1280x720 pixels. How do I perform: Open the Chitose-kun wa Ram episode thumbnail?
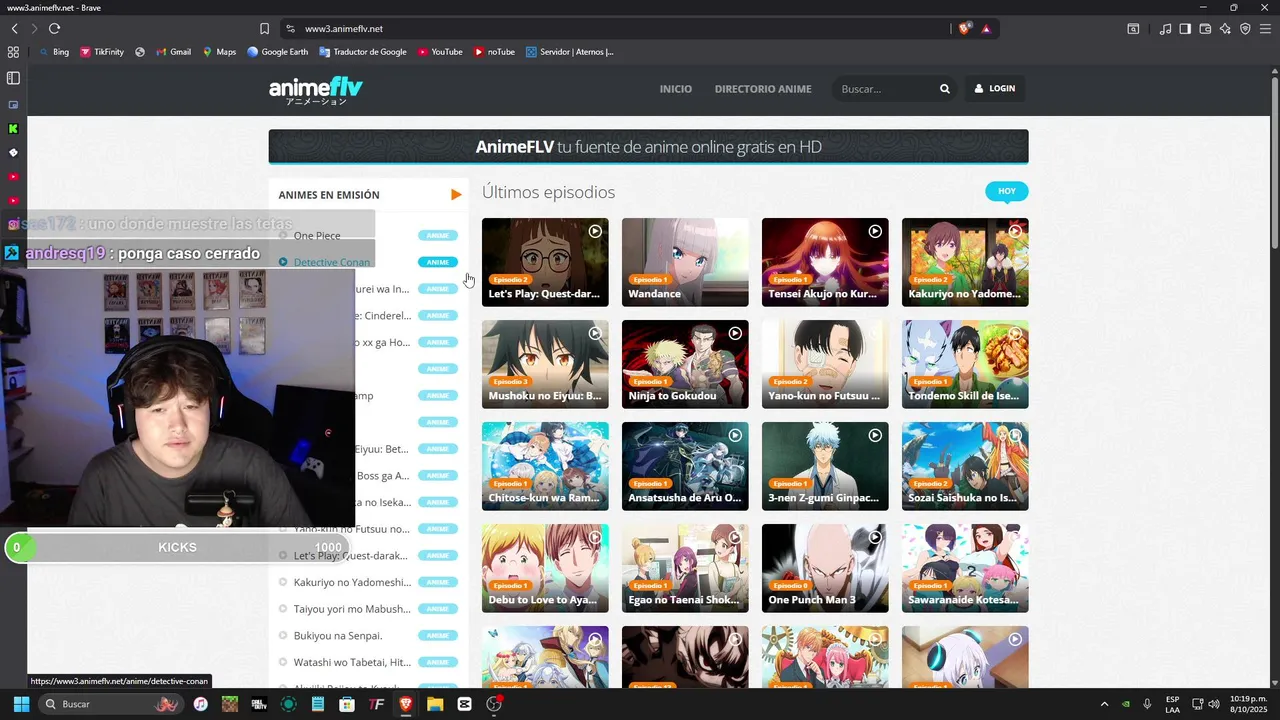pyautogui.click(x=545, y=466)
